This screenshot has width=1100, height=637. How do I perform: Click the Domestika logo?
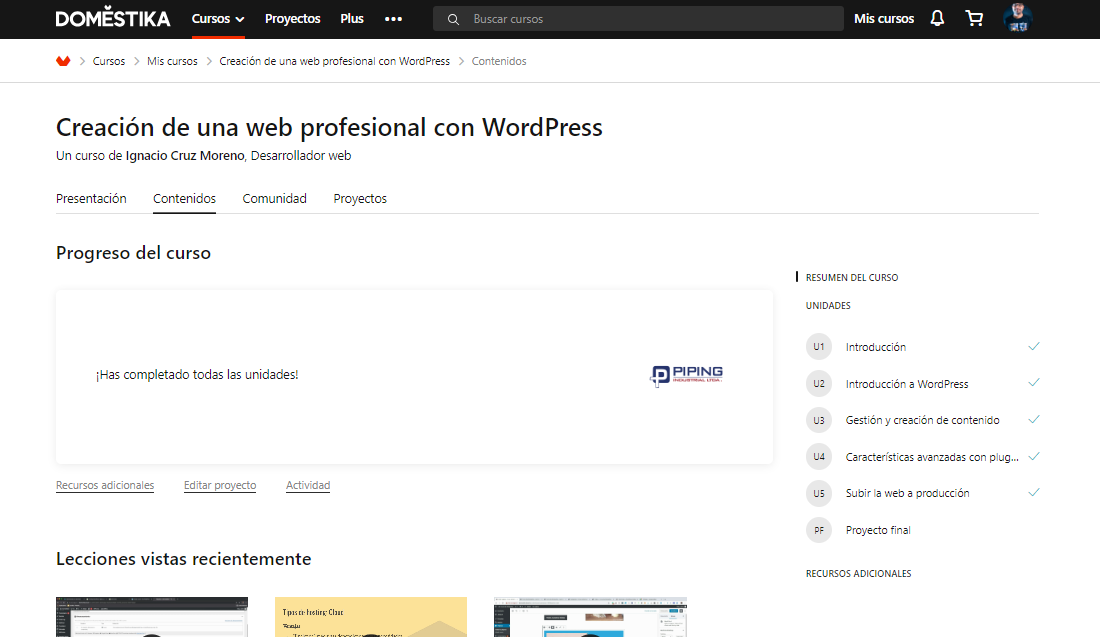pos(113,18)
